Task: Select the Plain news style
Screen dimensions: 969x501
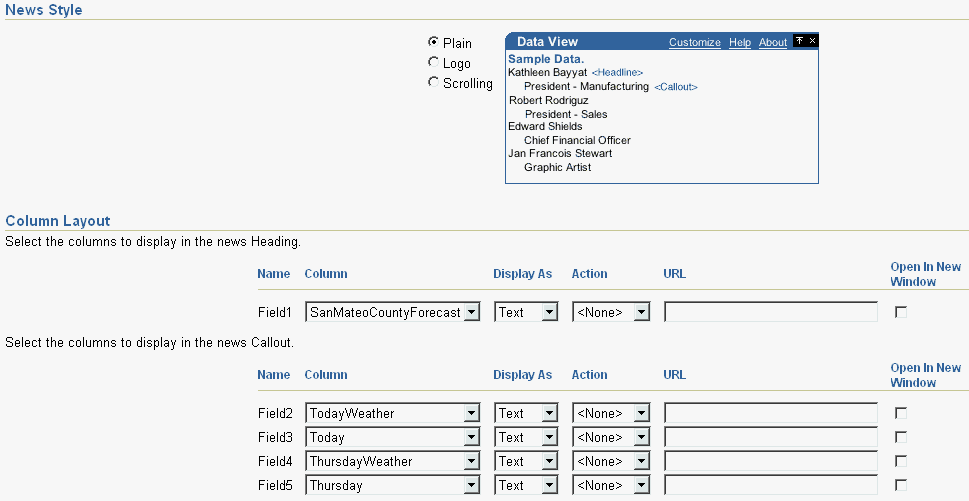Action: [433, 42]
